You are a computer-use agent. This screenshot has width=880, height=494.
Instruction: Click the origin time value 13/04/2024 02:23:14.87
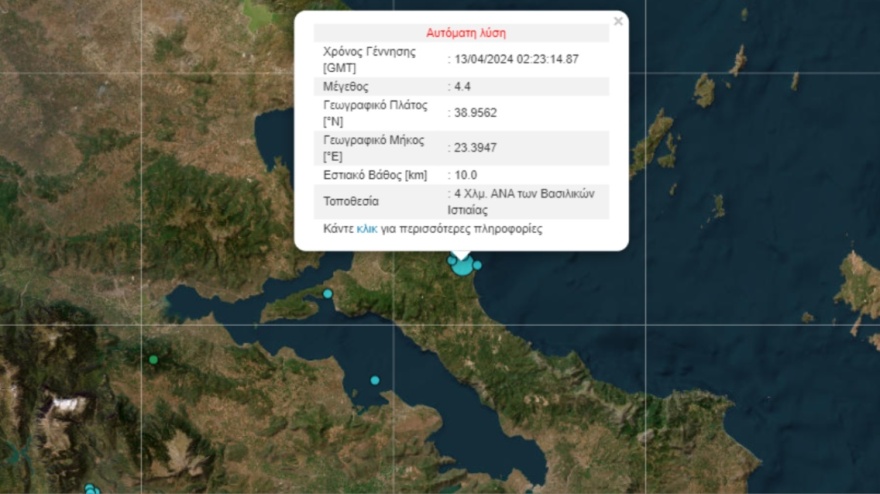(x=516, y=60)
